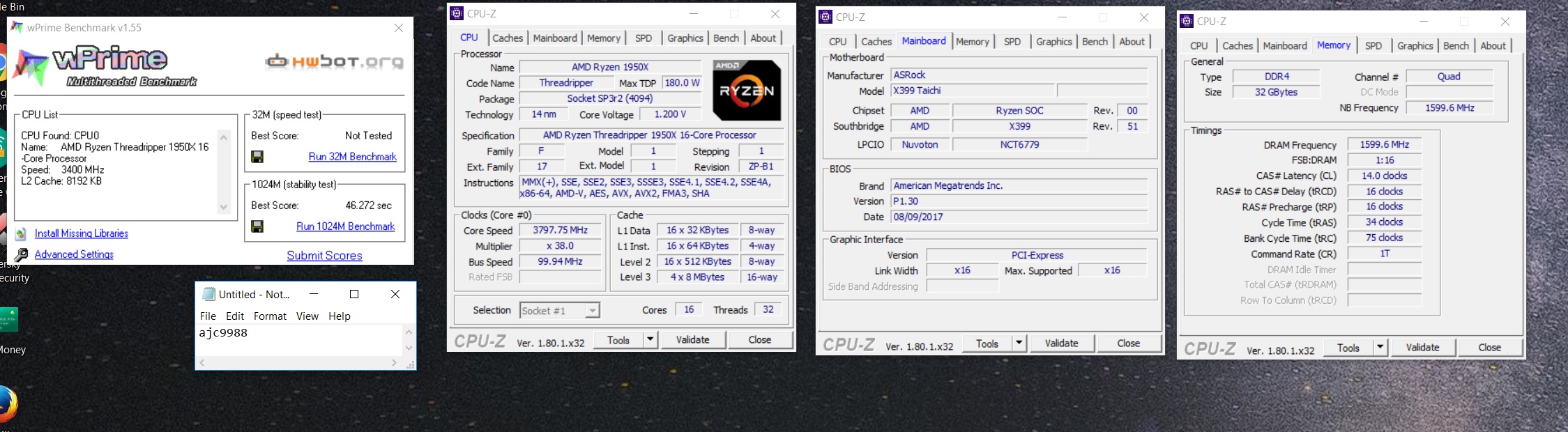Click the Bus Speed 99.94 MHz value
This screenshot has height=432, width=1568.
point(561,262)
